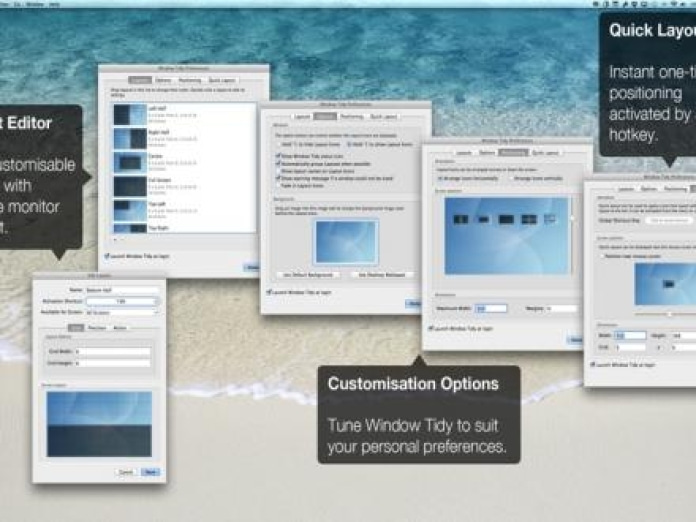Image resolution: width=696 pixels, height=522 pixels.
Task: Open Layouts tab in the Quick Layout window
Action: pyautogui.click(x=626, y=189)
